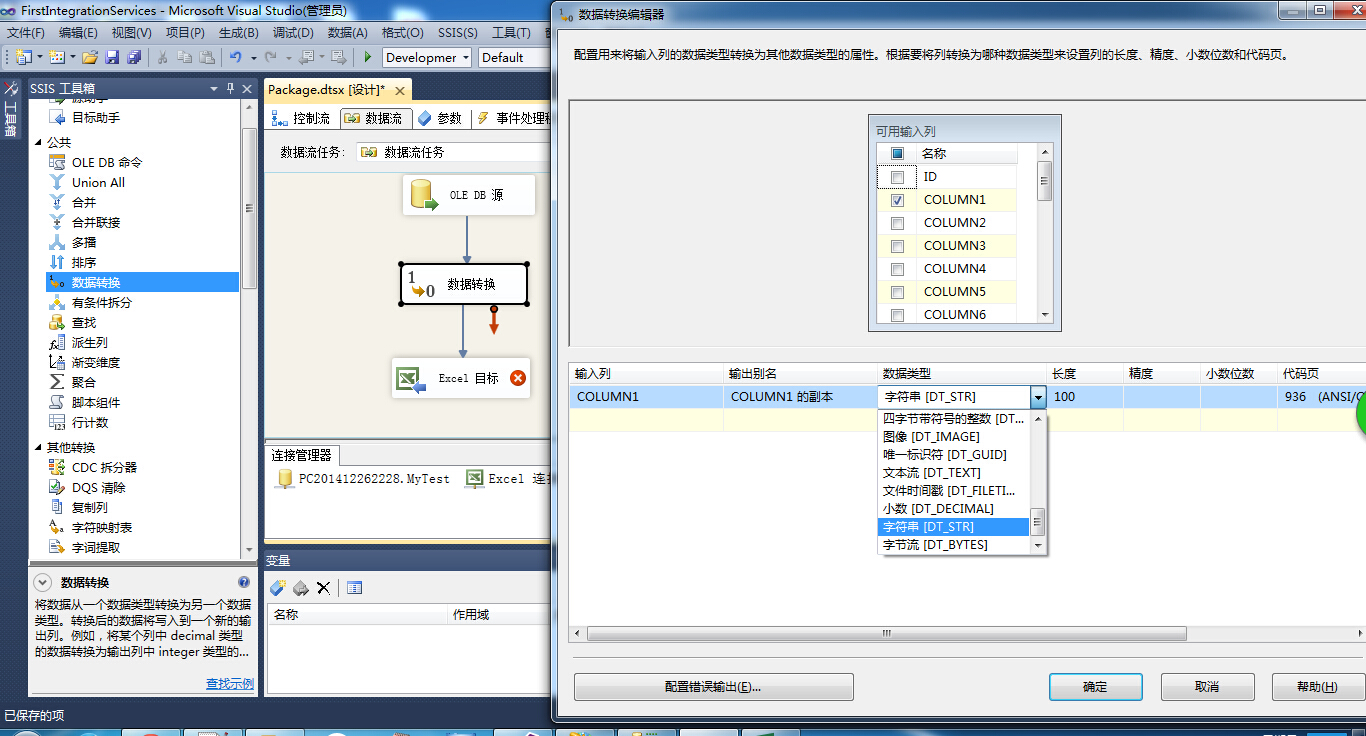Check the COLUMN6 checkbox

click(x=897, y=315)
